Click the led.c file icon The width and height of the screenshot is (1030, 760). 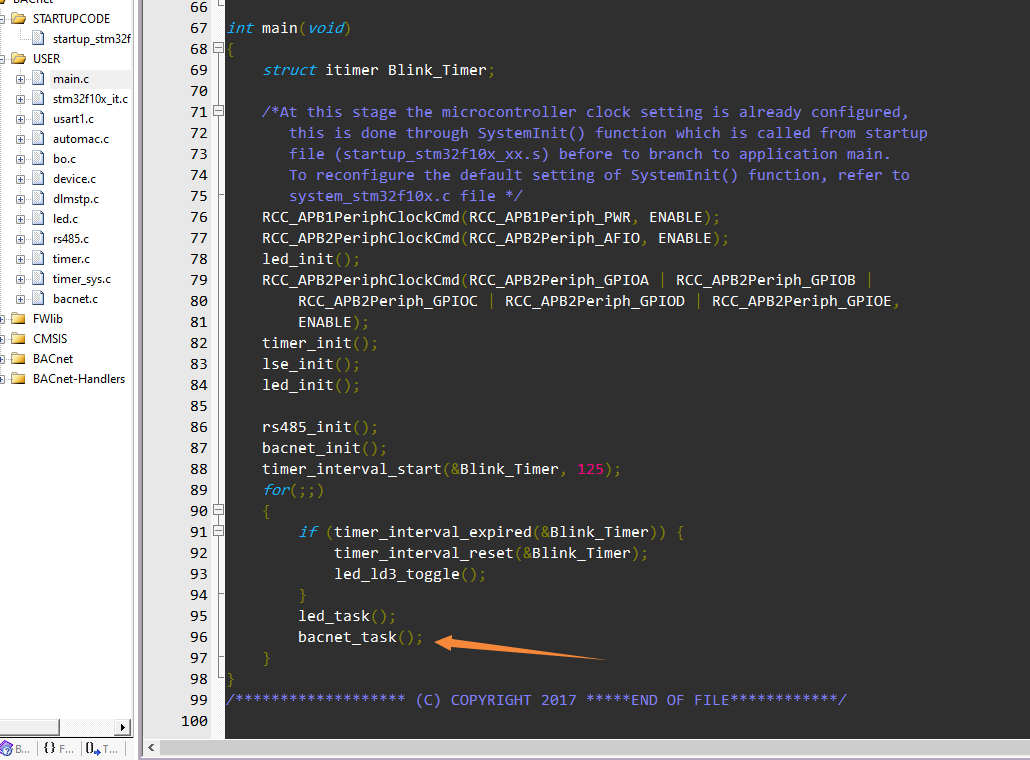[38, 219]
